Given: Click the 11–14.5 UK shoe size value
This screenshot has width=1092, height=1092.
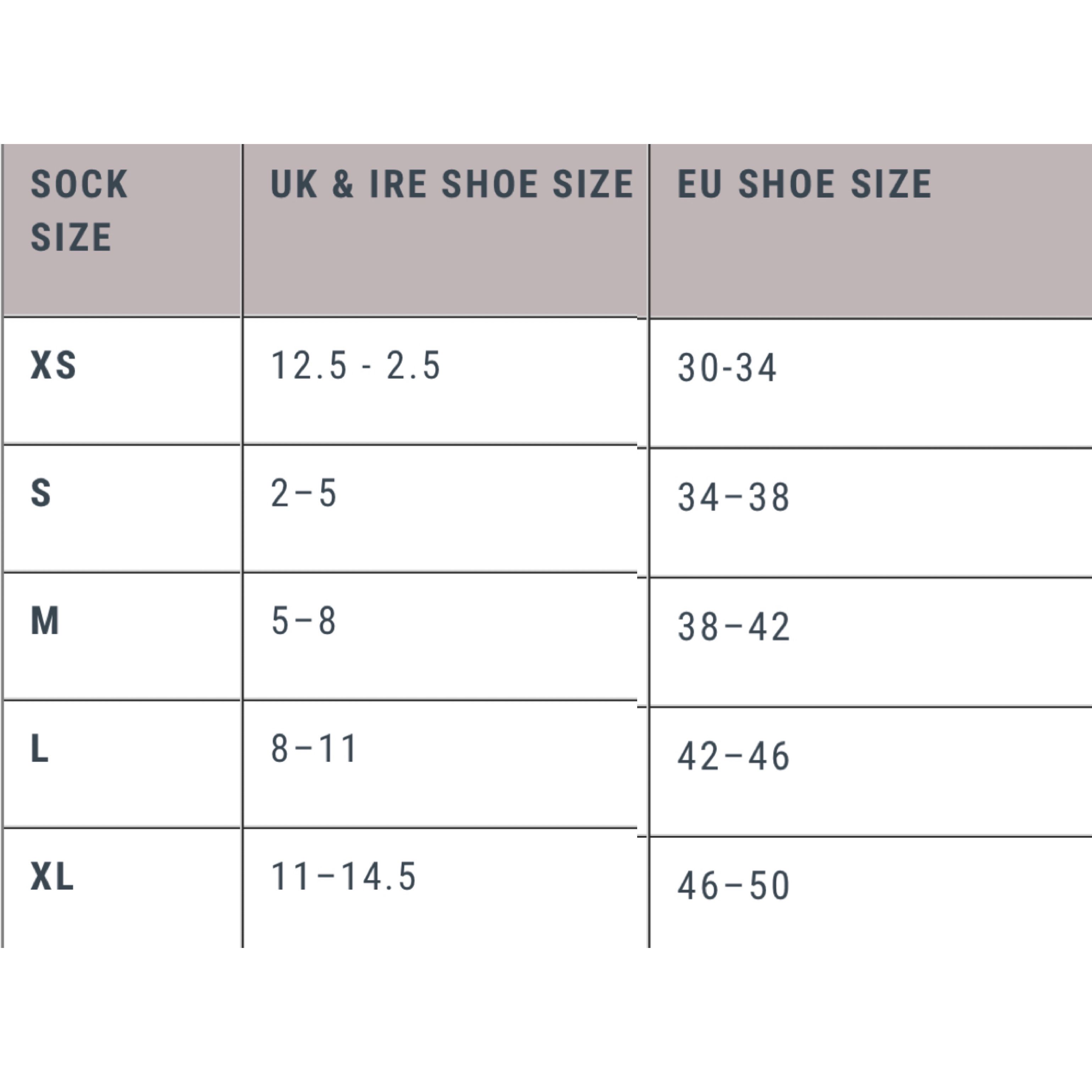Looking at the screenshot, I should point(344,877).
